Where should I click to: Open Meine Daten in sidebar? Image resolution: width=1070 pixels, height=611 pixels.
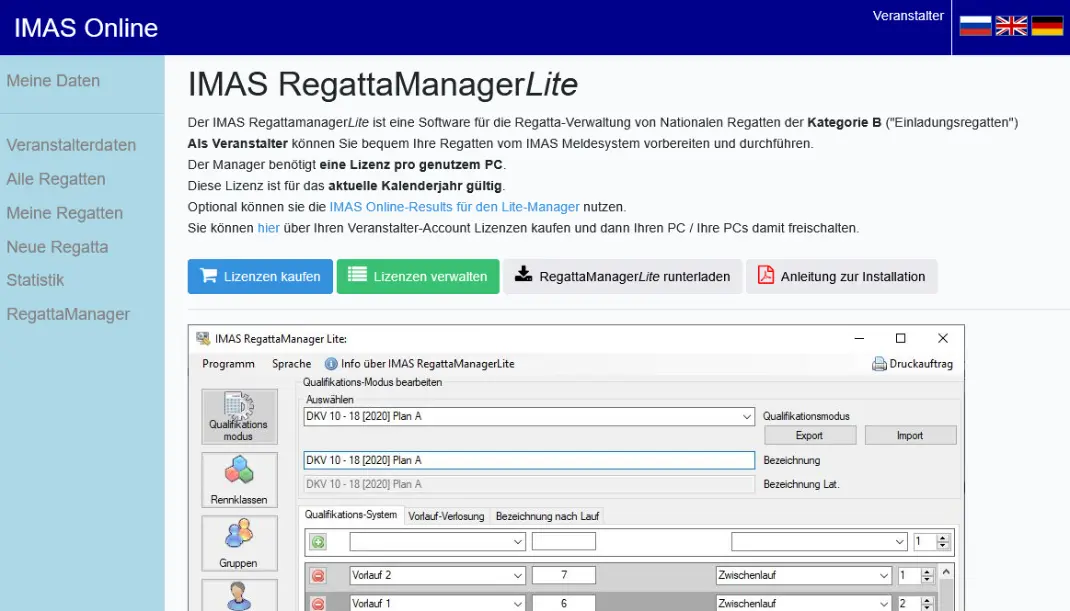pos(53,81)
